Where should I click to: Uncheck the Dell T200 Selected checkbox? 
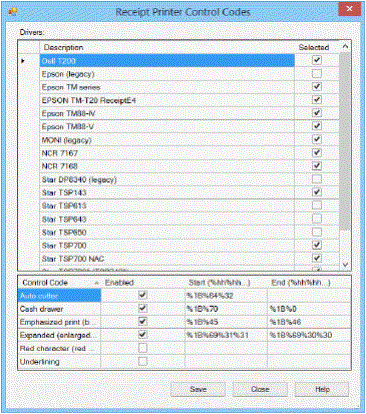[x=317, y=60]
